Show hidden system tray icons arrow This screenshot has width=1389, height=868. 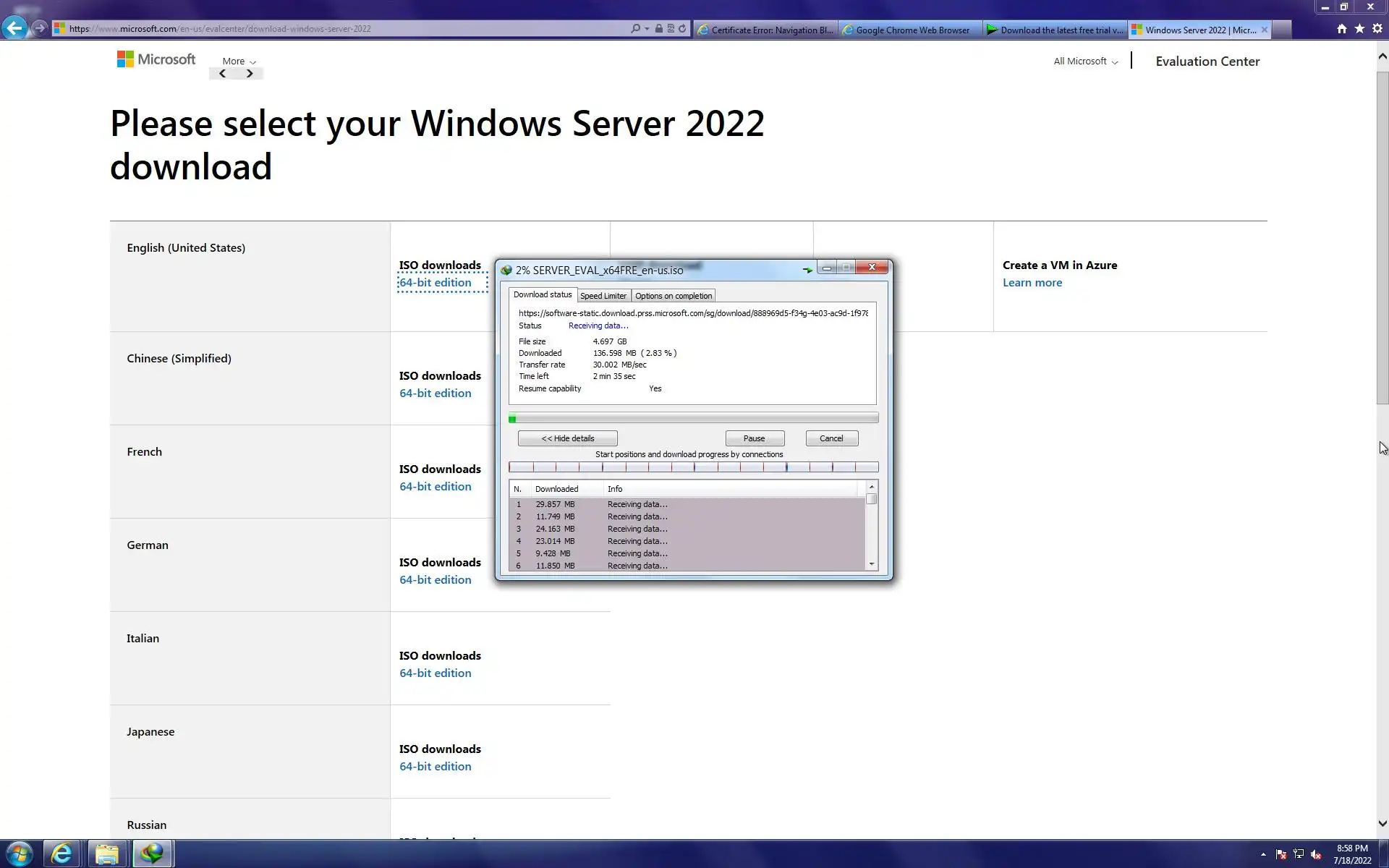click(1263, 854)
